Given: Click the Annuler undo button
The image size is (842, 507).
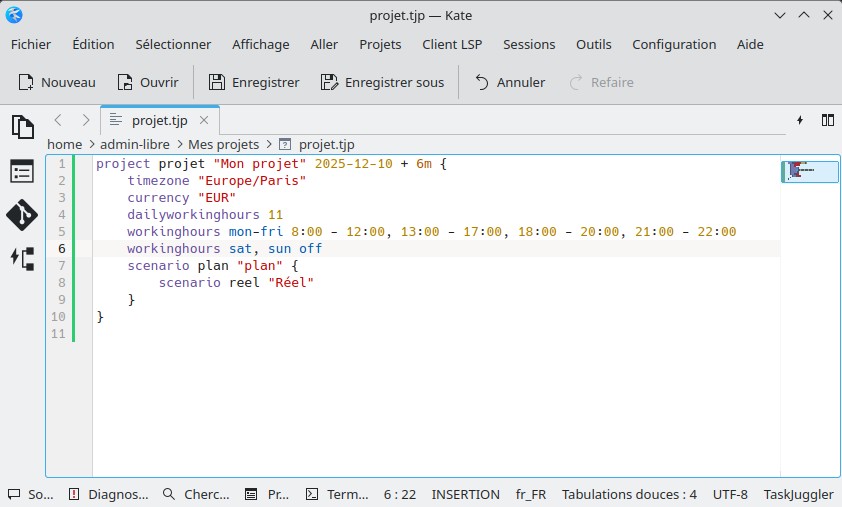Looking at the screenshot, I should click(x=509, y=82).
